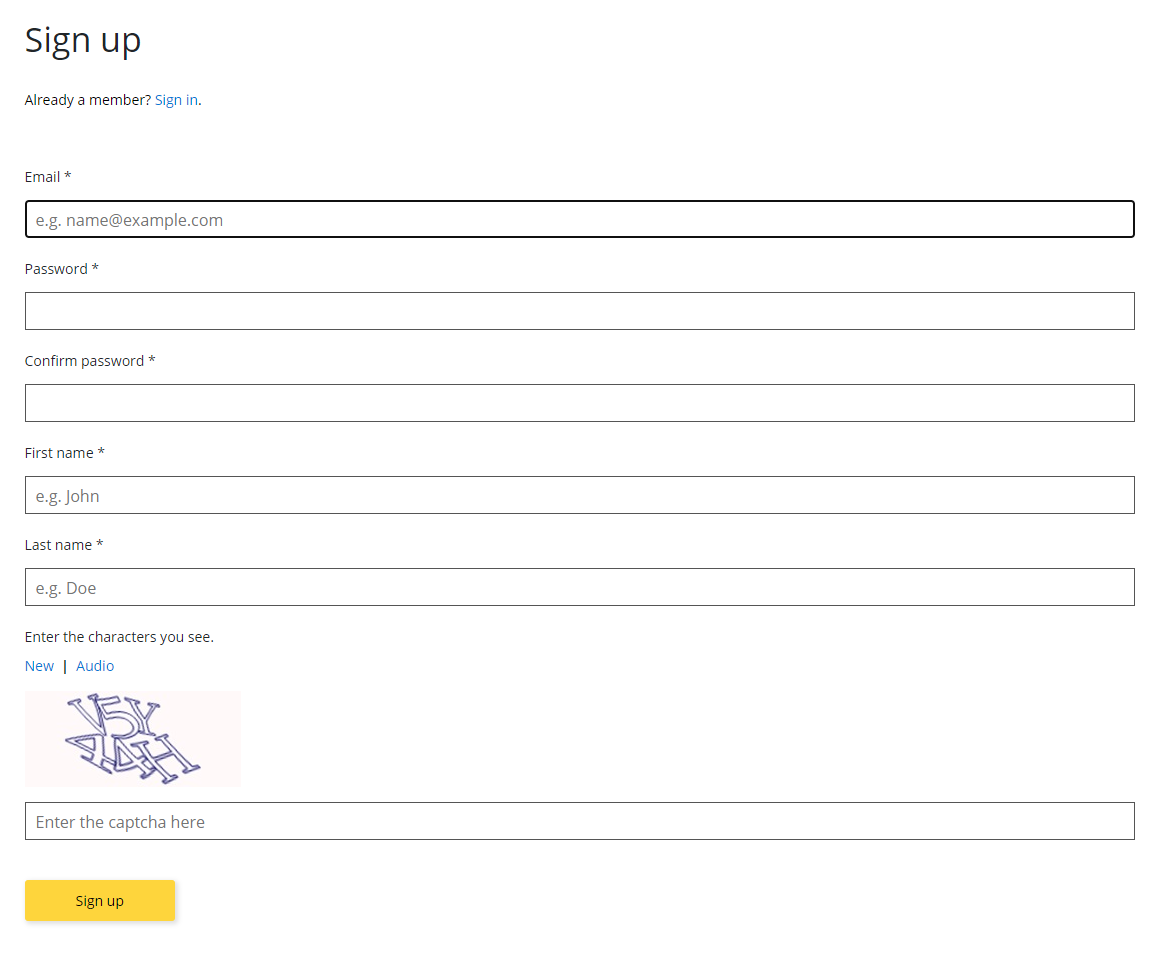Click into the Password field
1176x962 pixels.
coord(579,311)
